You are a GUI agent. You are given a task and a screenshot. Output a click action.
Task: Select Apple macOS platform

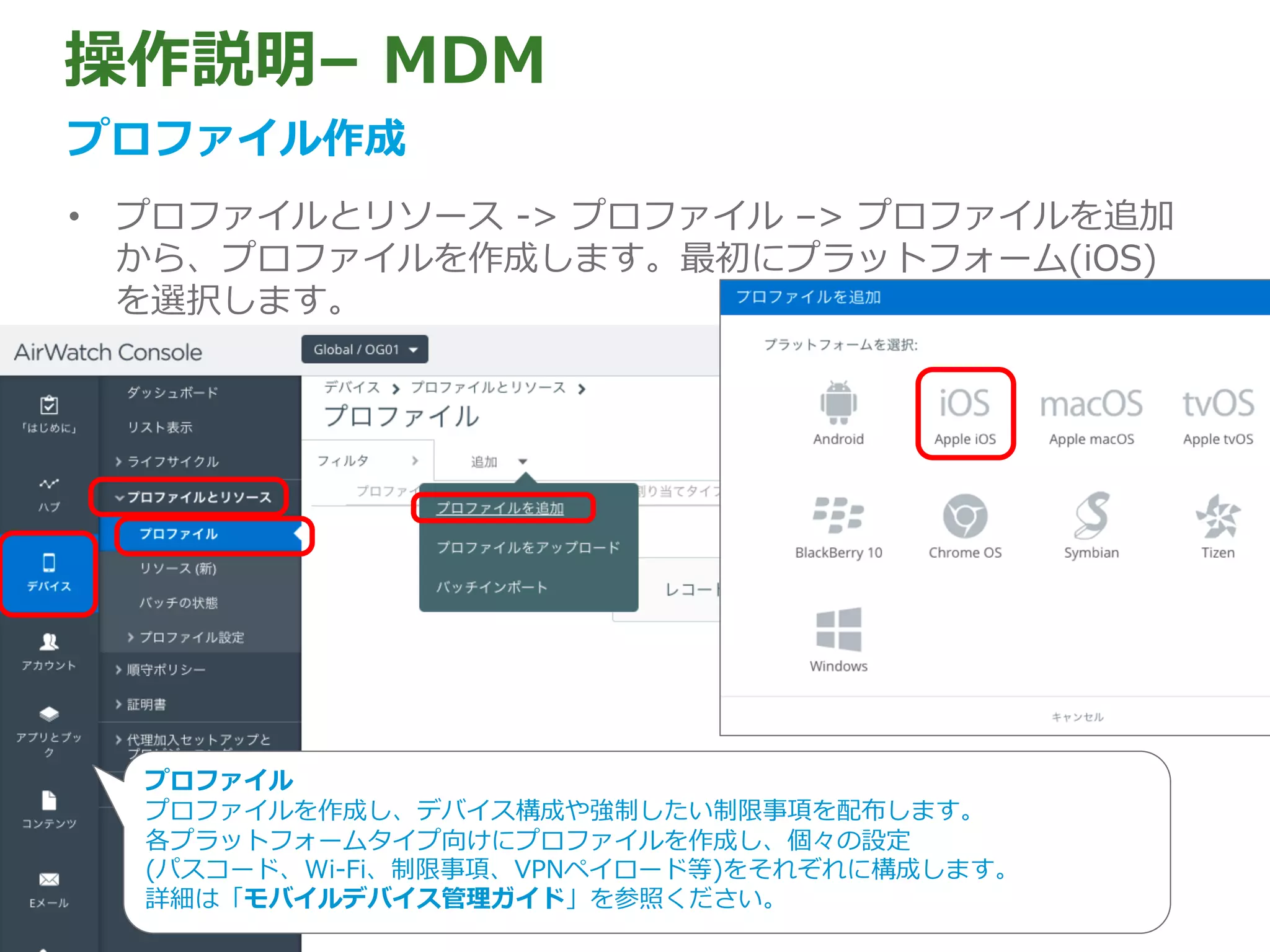click(x=1091, y=416)
